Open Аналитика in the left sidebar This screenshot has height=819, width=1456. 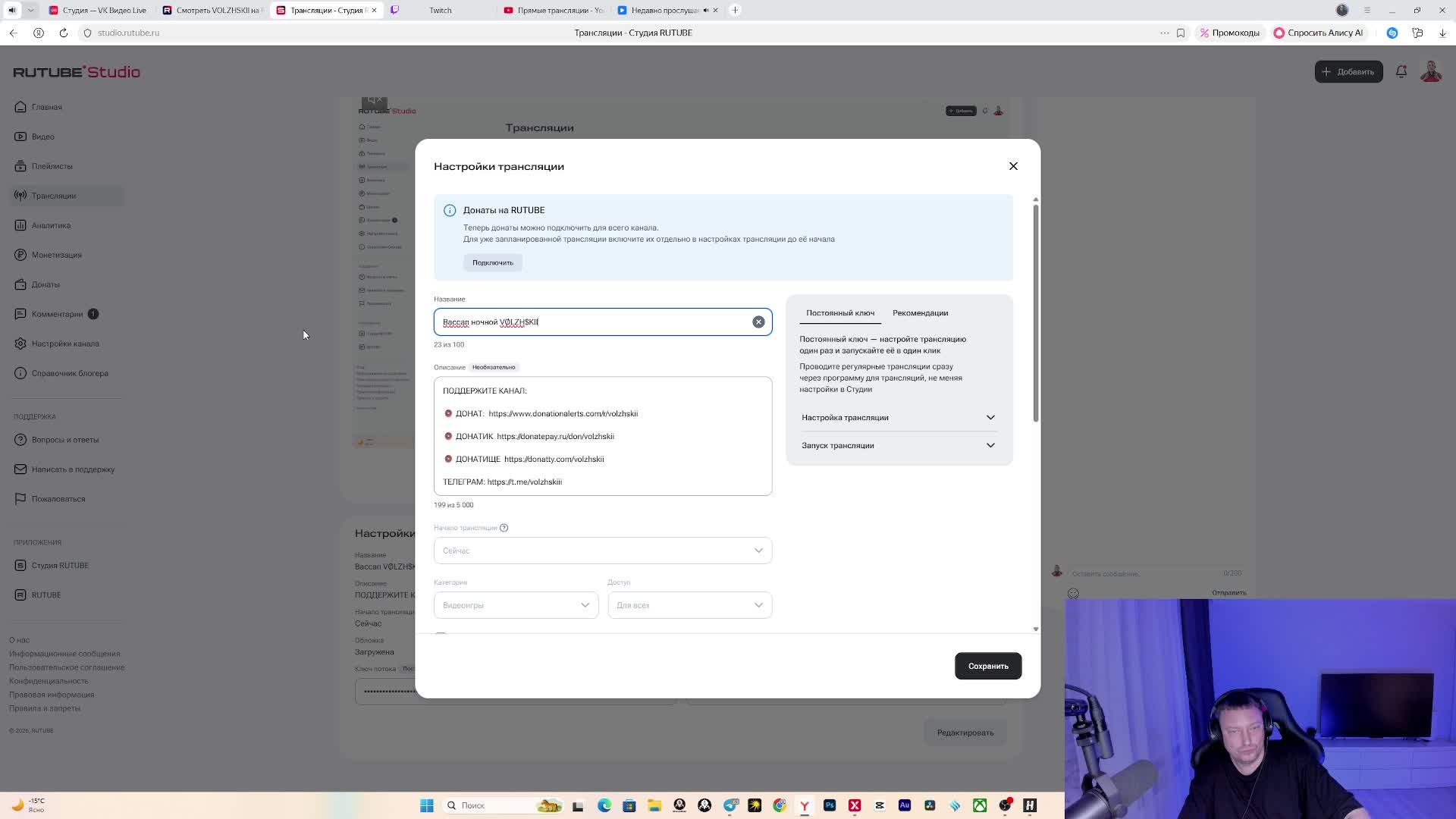[51, 225]
